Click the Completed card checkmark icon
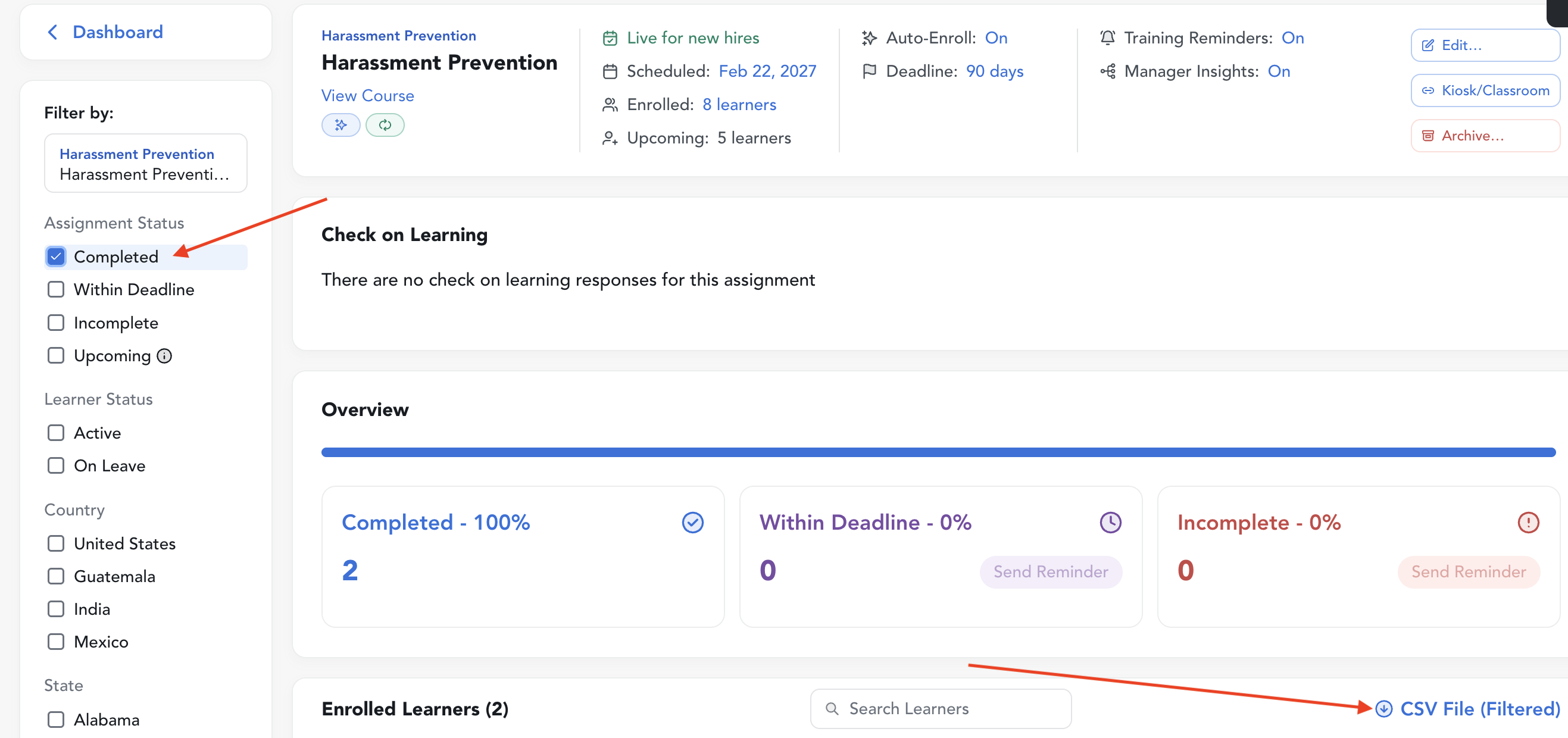1568x738 pixels. [692, 523]
